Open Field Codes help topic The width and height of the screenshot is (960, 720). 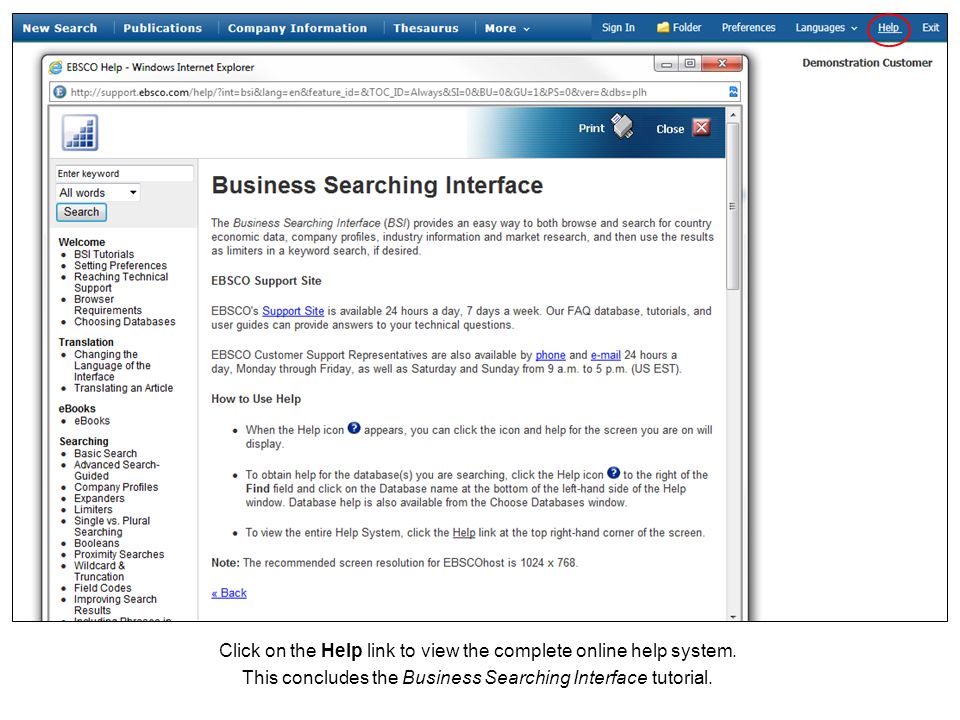[x=102, y=588]
